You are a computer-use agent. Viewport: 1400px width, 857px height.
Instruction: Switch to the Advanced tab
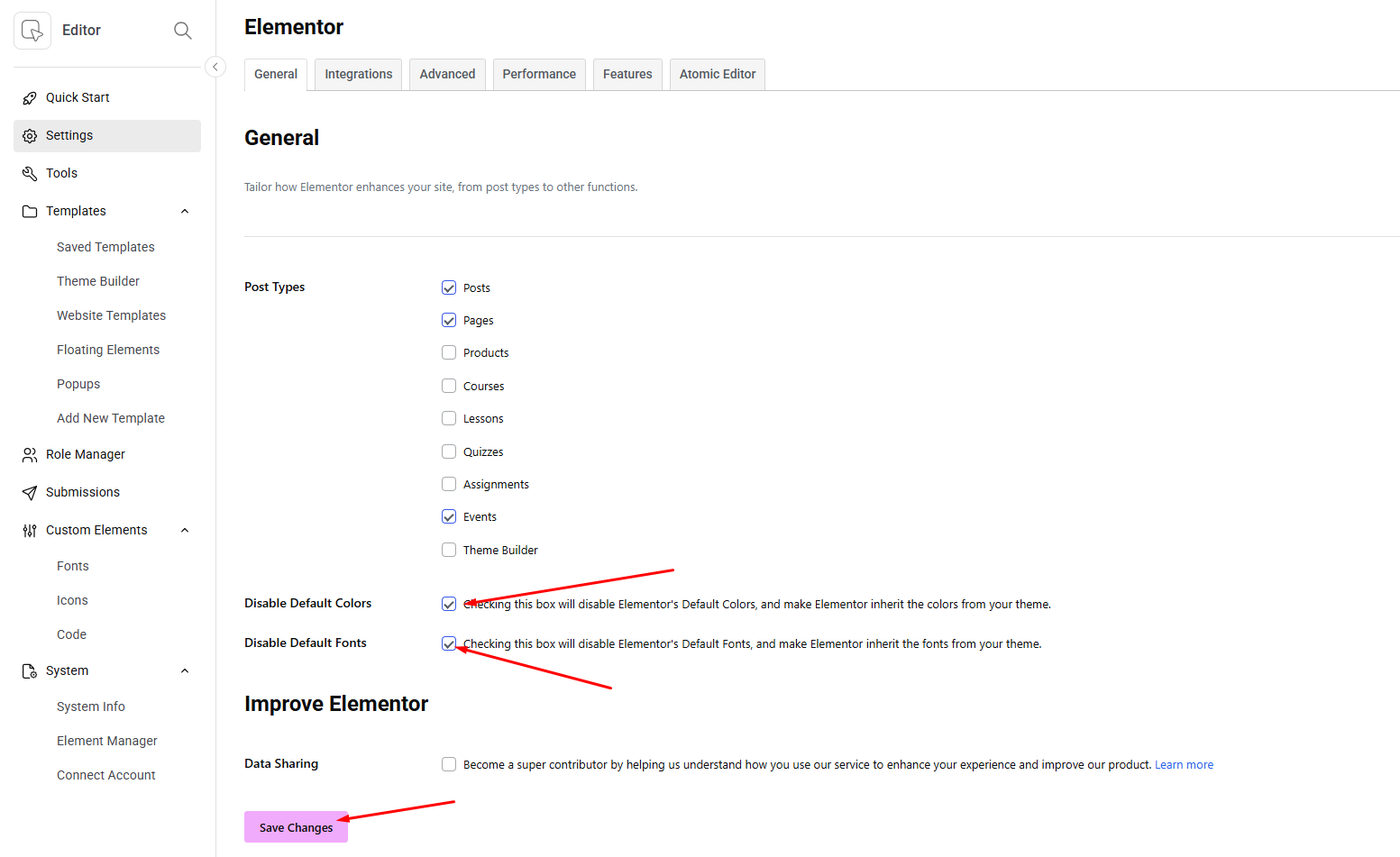[x=447, y=75]
